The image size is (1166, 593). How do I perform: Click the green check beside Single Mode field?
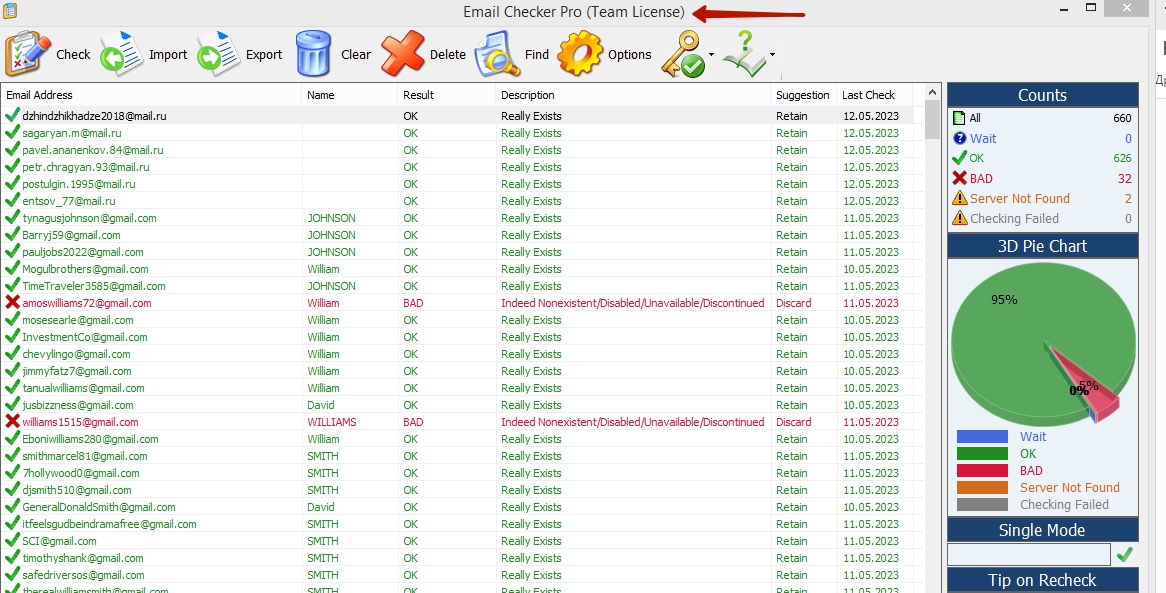(1125, 554)
